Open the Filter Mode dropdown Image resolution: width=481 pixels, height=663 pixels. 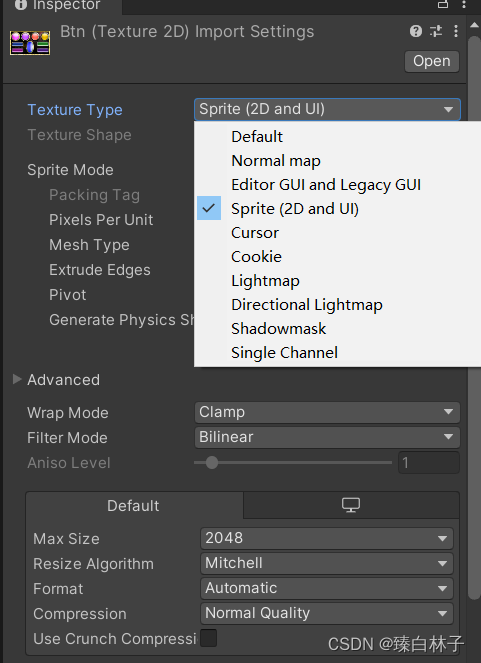327,437
